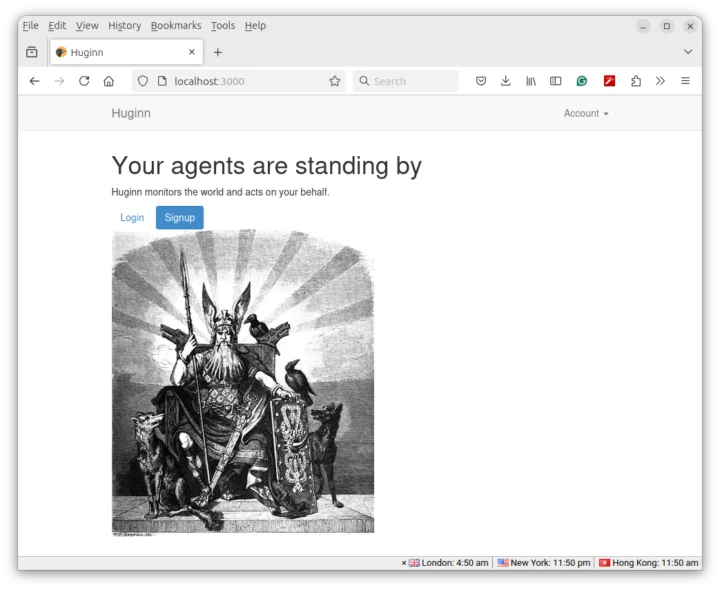Focus the Search input field
The width and height of the screenshot is (720, 590).
click(410, 81)
